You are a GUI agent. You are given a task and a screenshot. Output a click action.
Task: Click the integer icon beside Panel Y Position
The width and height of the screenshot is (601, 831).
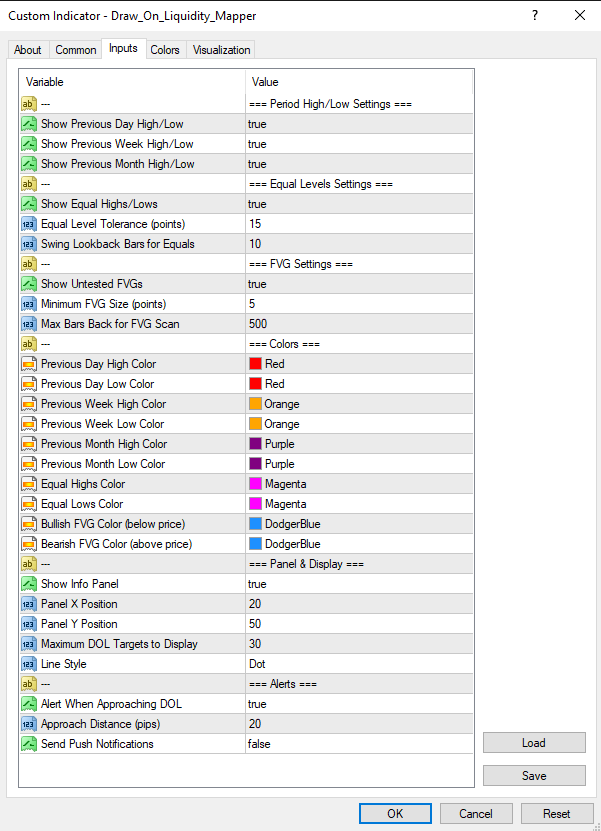(29, 624)
